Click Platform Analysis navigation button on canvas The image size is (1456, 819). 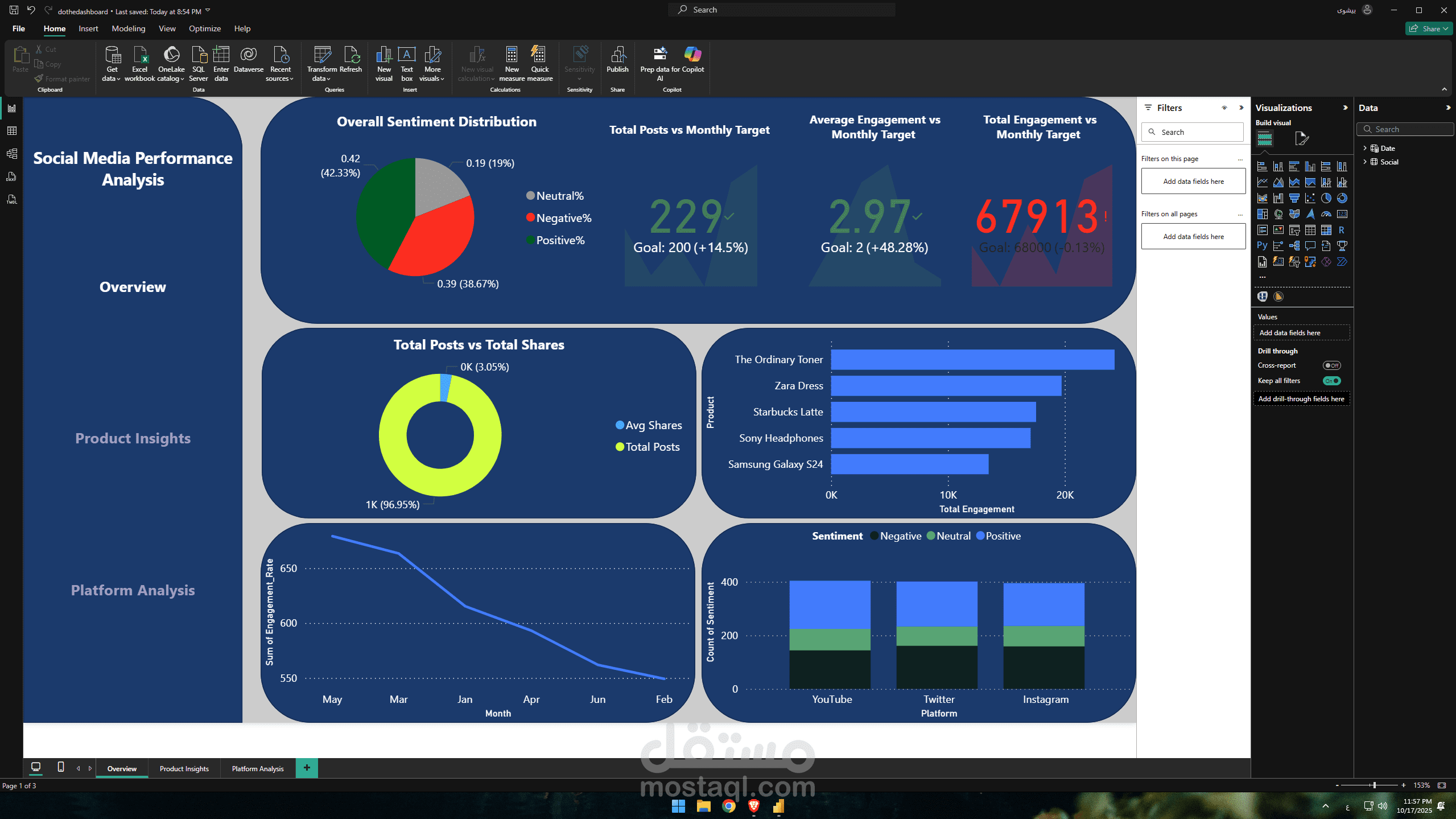coord(133,590)
